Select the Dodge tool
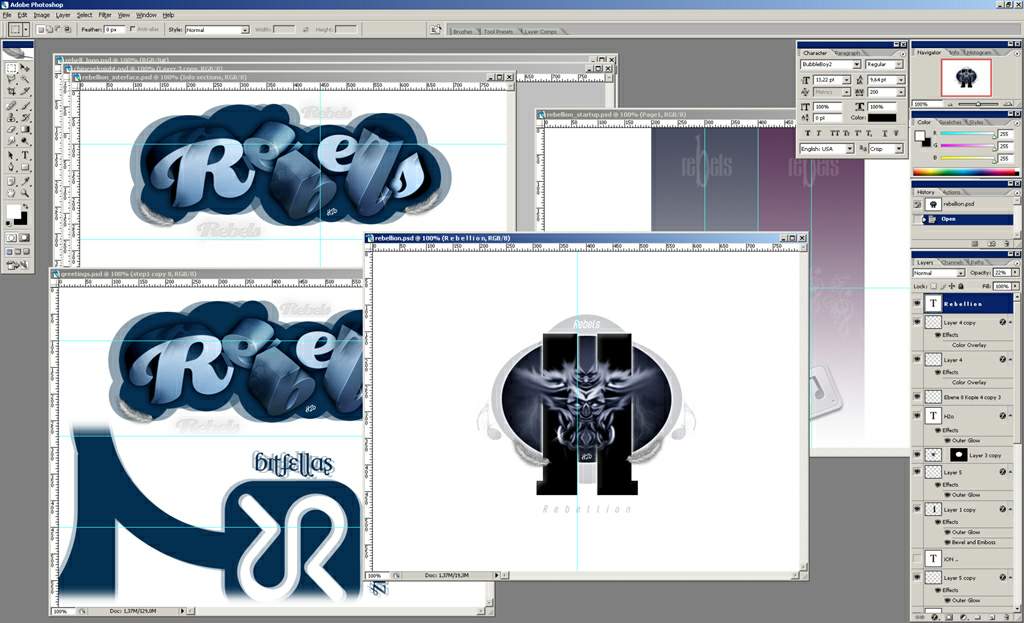The height and width of the screenshot is (623, 1024). pyautogui.click(x=24, y=140)
